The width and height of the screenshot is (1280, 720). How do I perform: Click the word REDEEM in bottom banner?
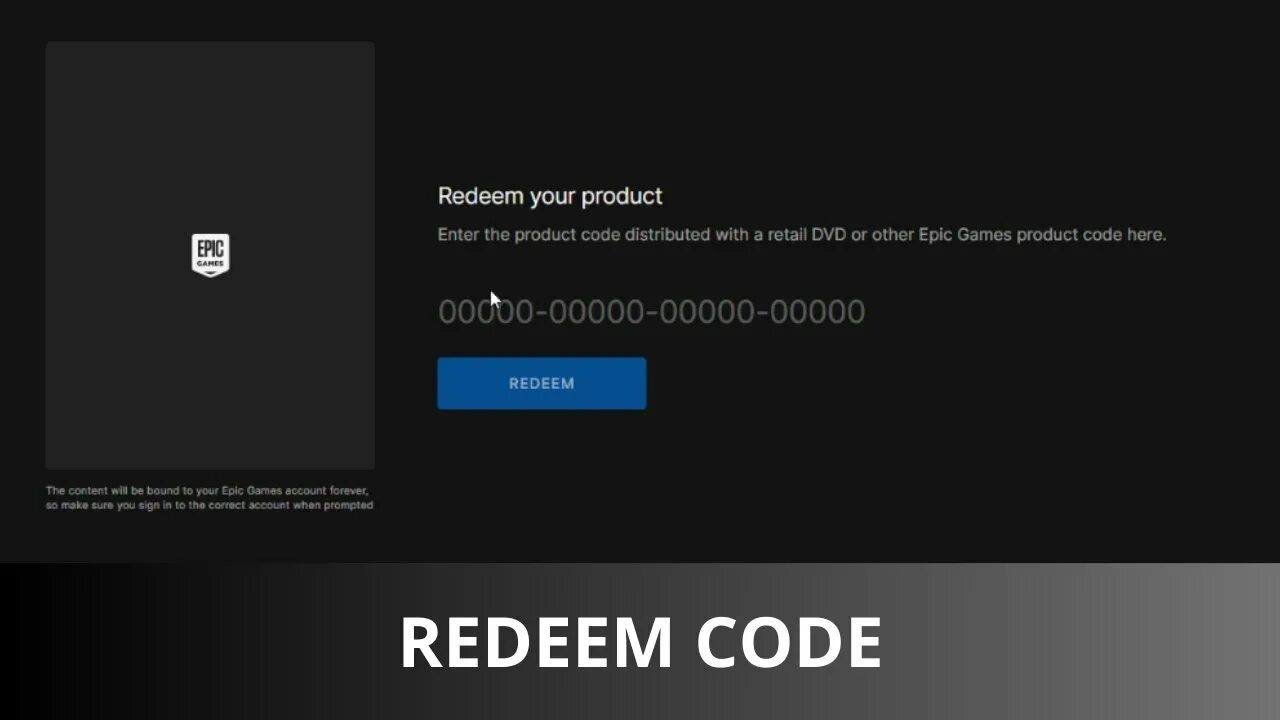click(x=537, y=643)
